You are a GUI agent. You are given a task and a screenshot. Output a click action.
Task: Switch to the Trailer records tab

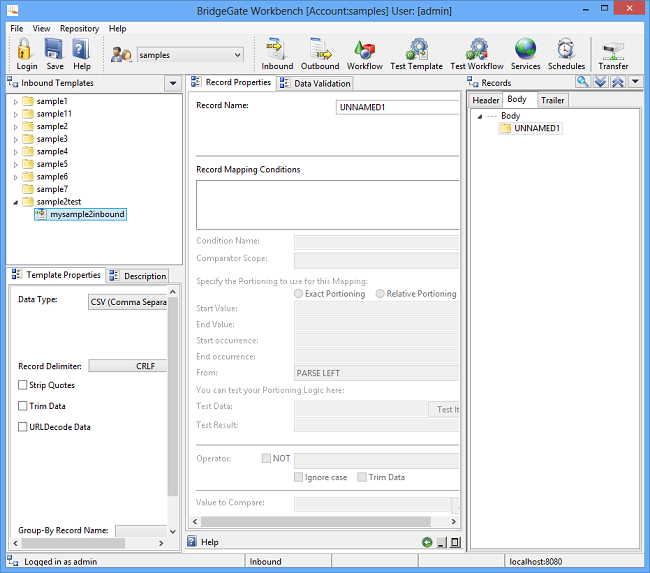552,100
